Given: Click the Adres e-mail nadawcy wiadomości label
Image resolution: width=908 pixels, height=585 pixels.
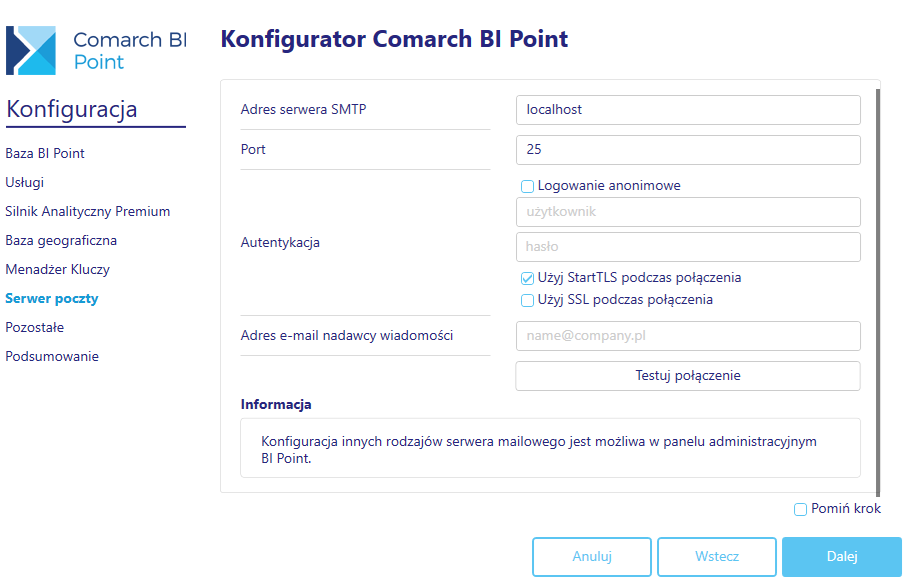Looking at the screenshot, I should coord(347,335).
